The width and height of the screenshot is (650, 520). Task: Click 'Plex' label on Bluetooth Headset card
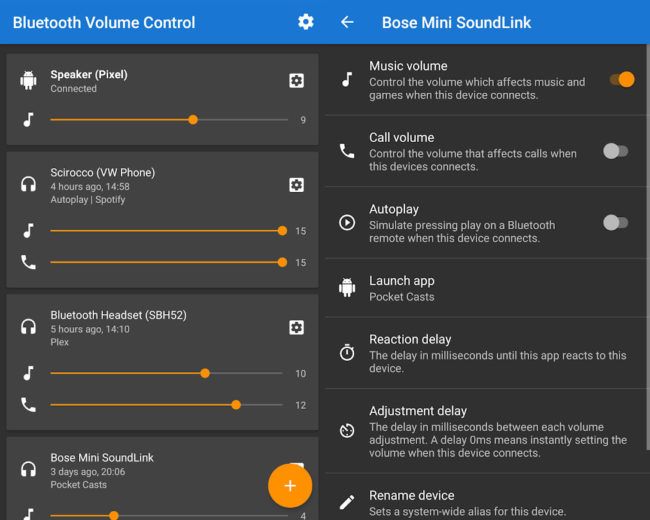tap(60, 342)
